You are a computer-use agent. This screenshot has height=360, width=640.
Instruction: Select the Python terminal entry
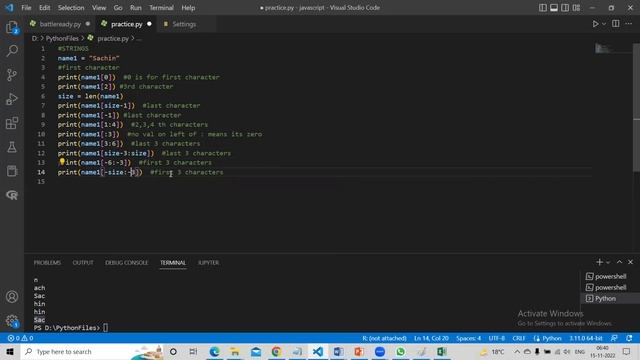click(x=610, y=298)
